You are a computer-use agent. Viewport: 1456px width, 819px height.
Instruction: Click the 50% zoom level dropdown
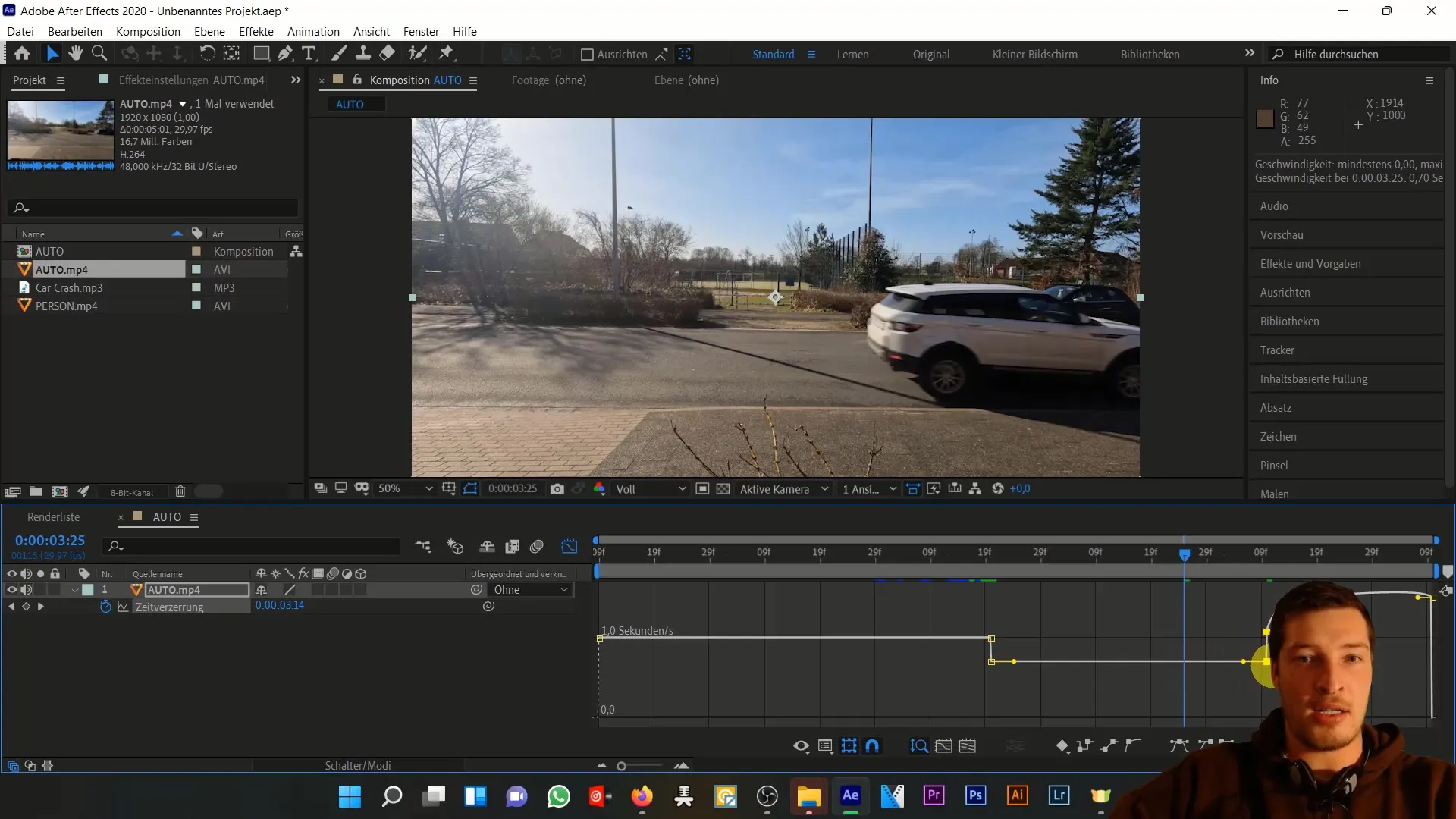(399, 490)
